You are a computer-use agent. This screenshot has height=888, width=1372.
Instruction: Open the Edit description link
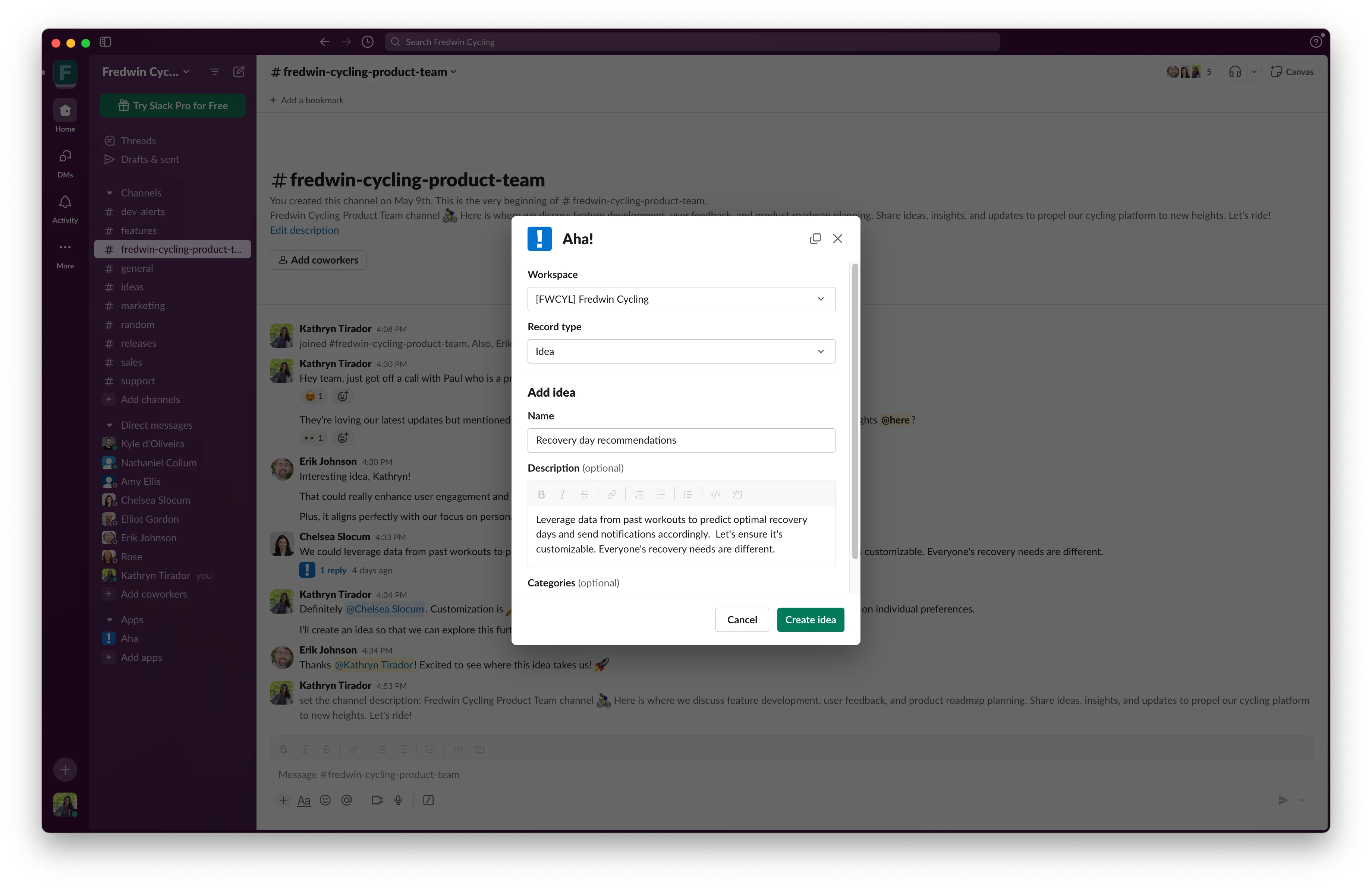coord(304,229)
